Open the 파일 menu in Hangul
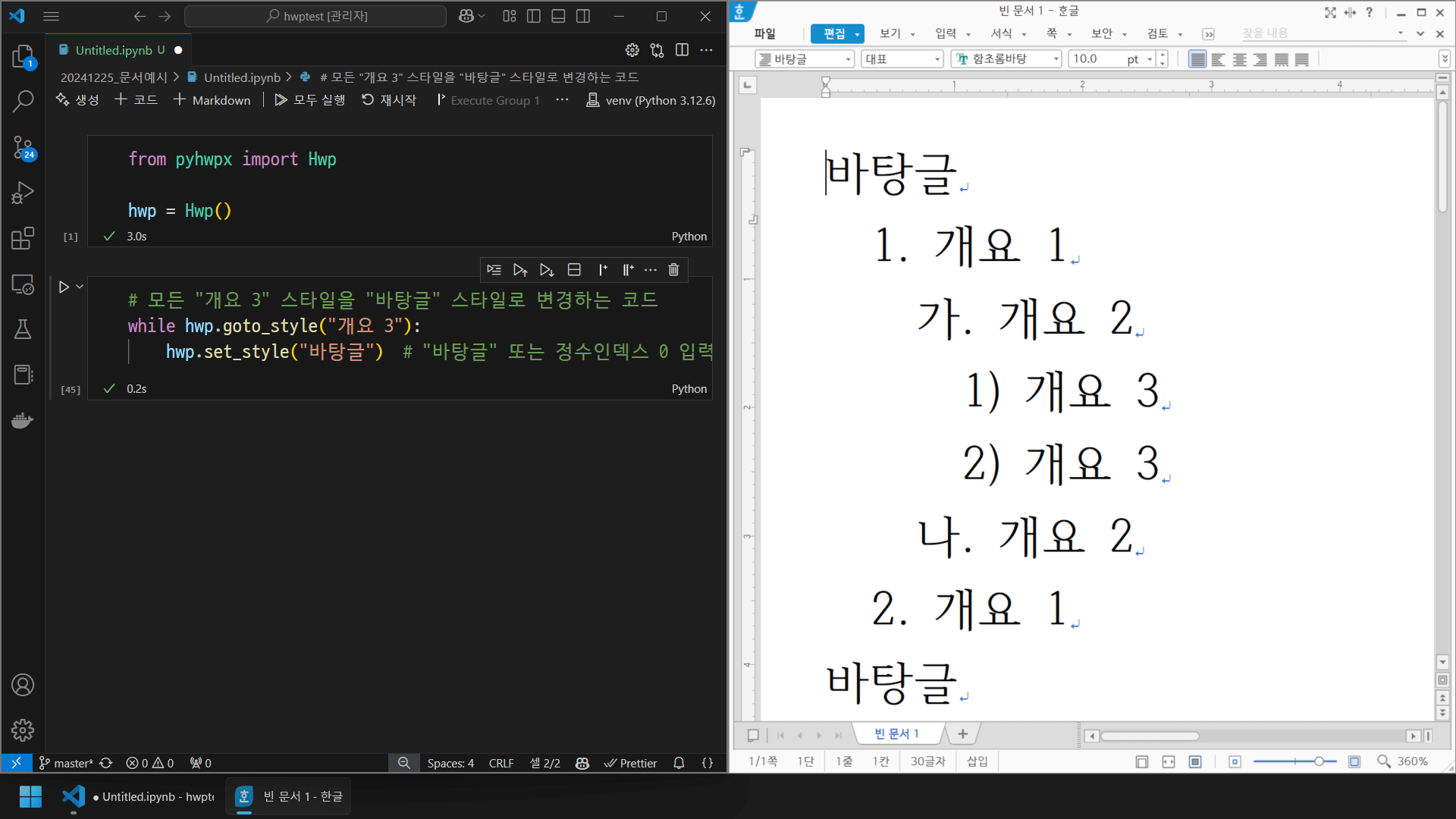 [764, 33]
